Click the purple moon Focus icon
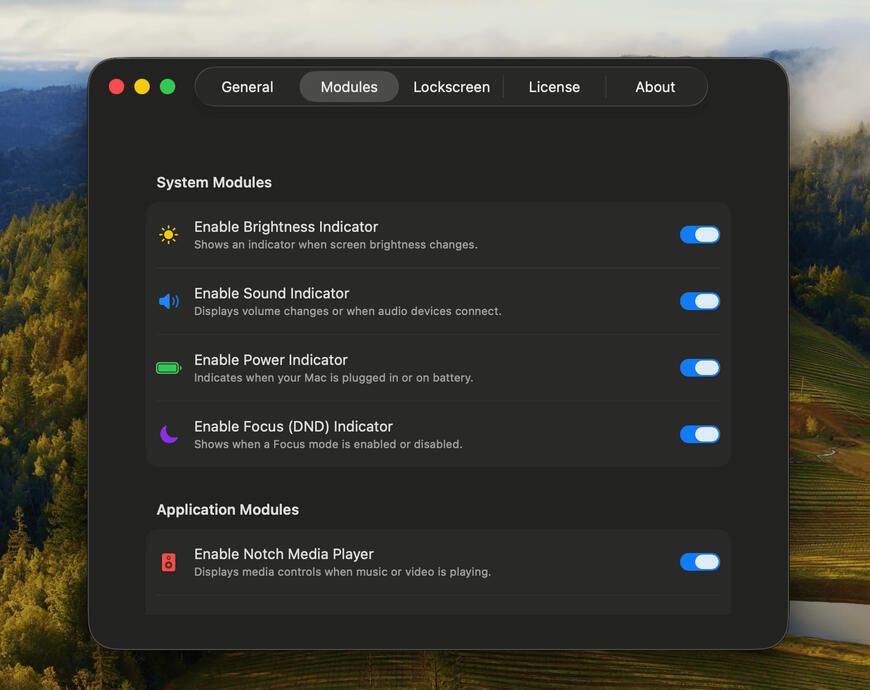This screenshot has height=690, width=870. point(168,434)
